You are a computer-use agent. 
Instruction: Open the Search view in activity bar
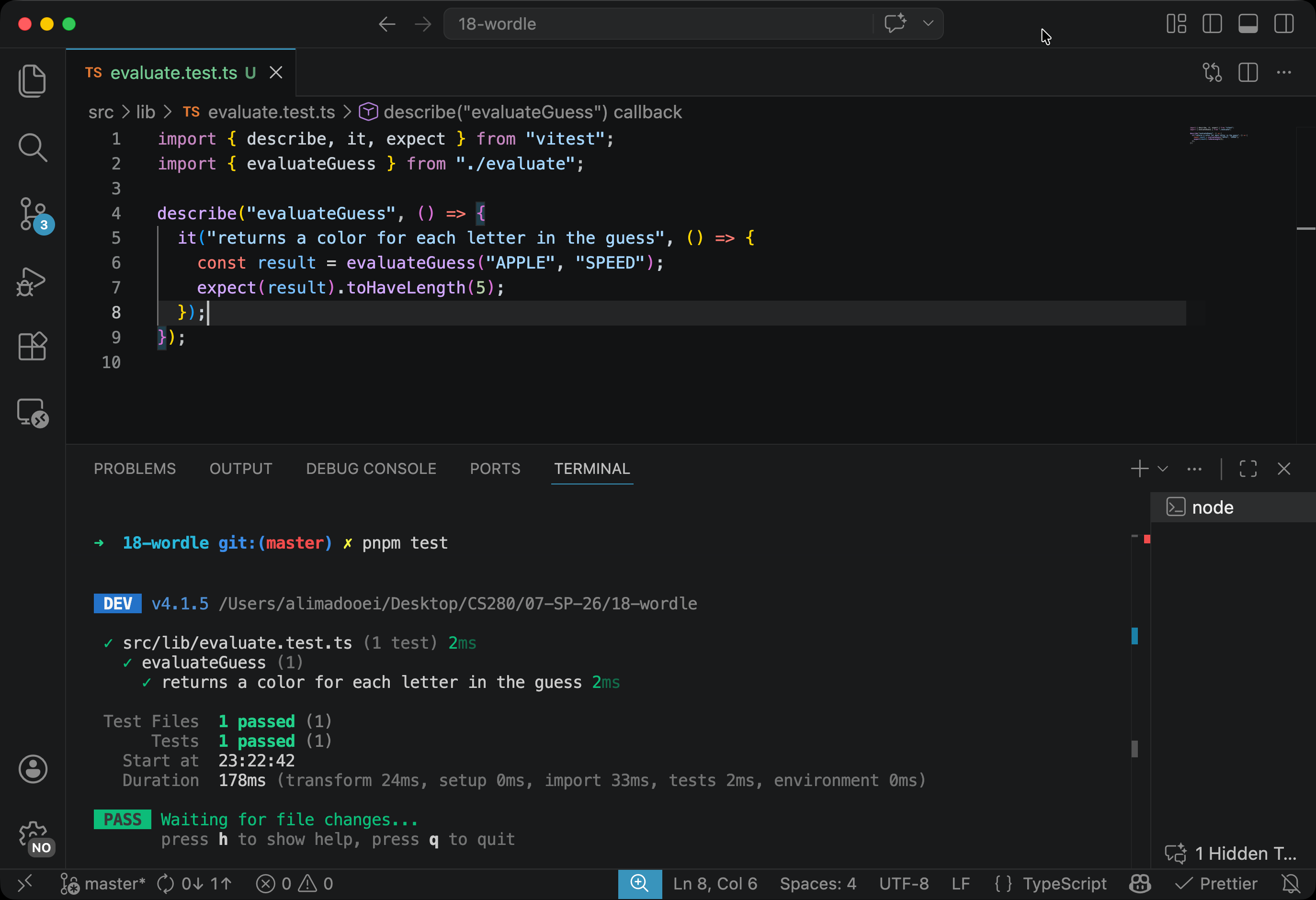tap(32, 148)
